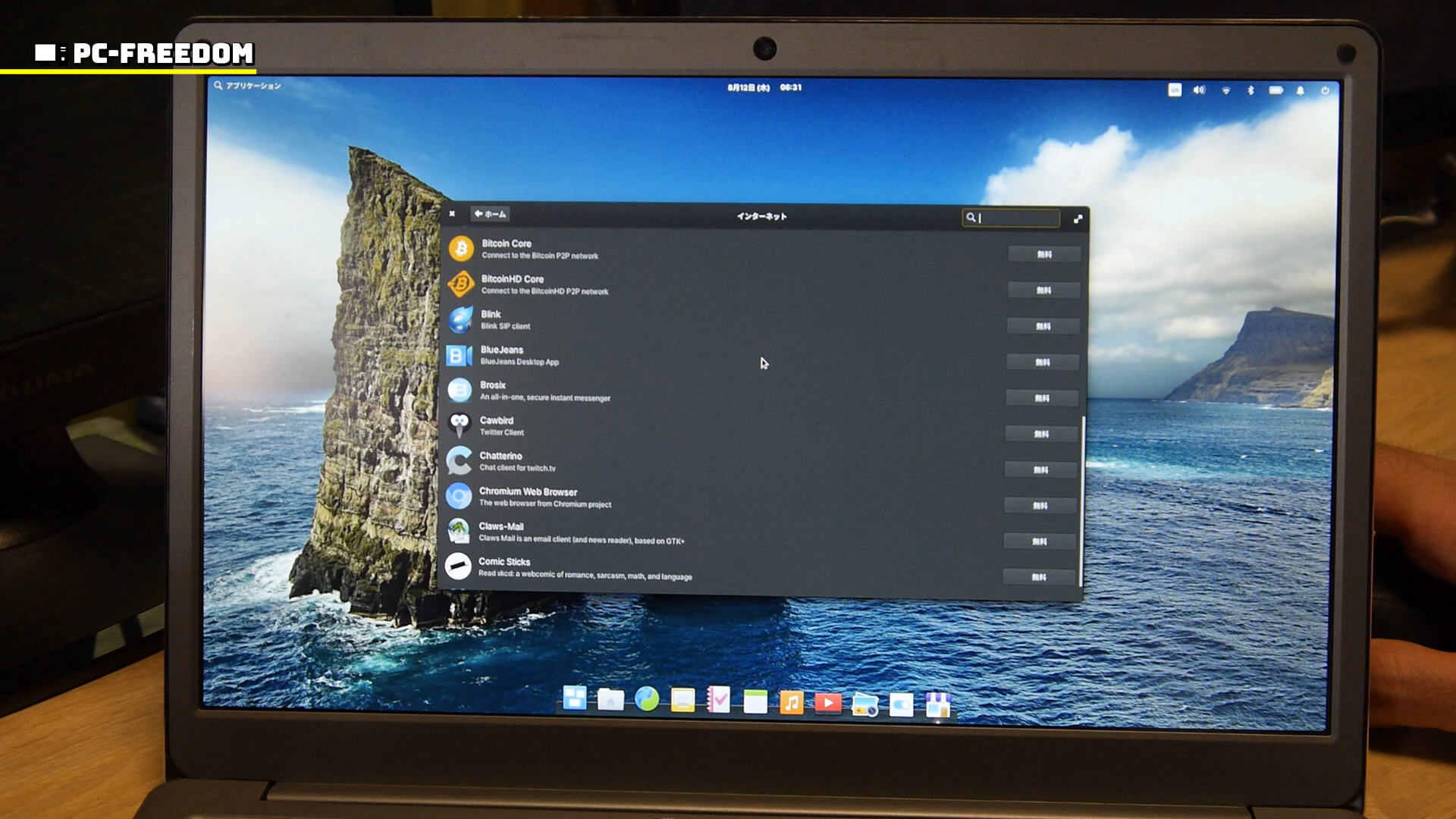This screenshot has width=1456, height=819.
Task: Go back to Home in AppCenter
Action: point(490,214)
